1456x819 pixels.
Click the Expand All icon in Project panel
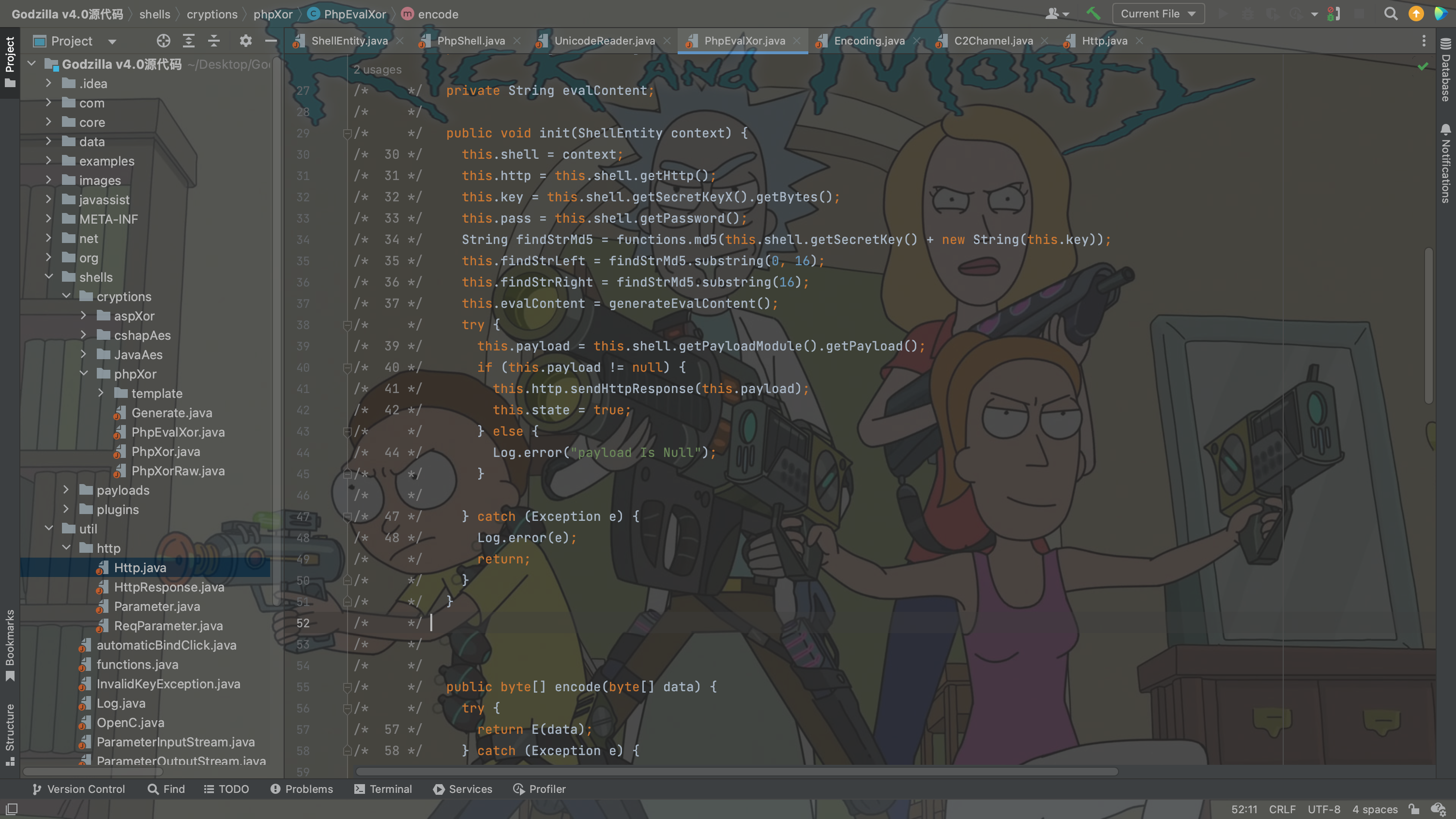pos(189,41)
